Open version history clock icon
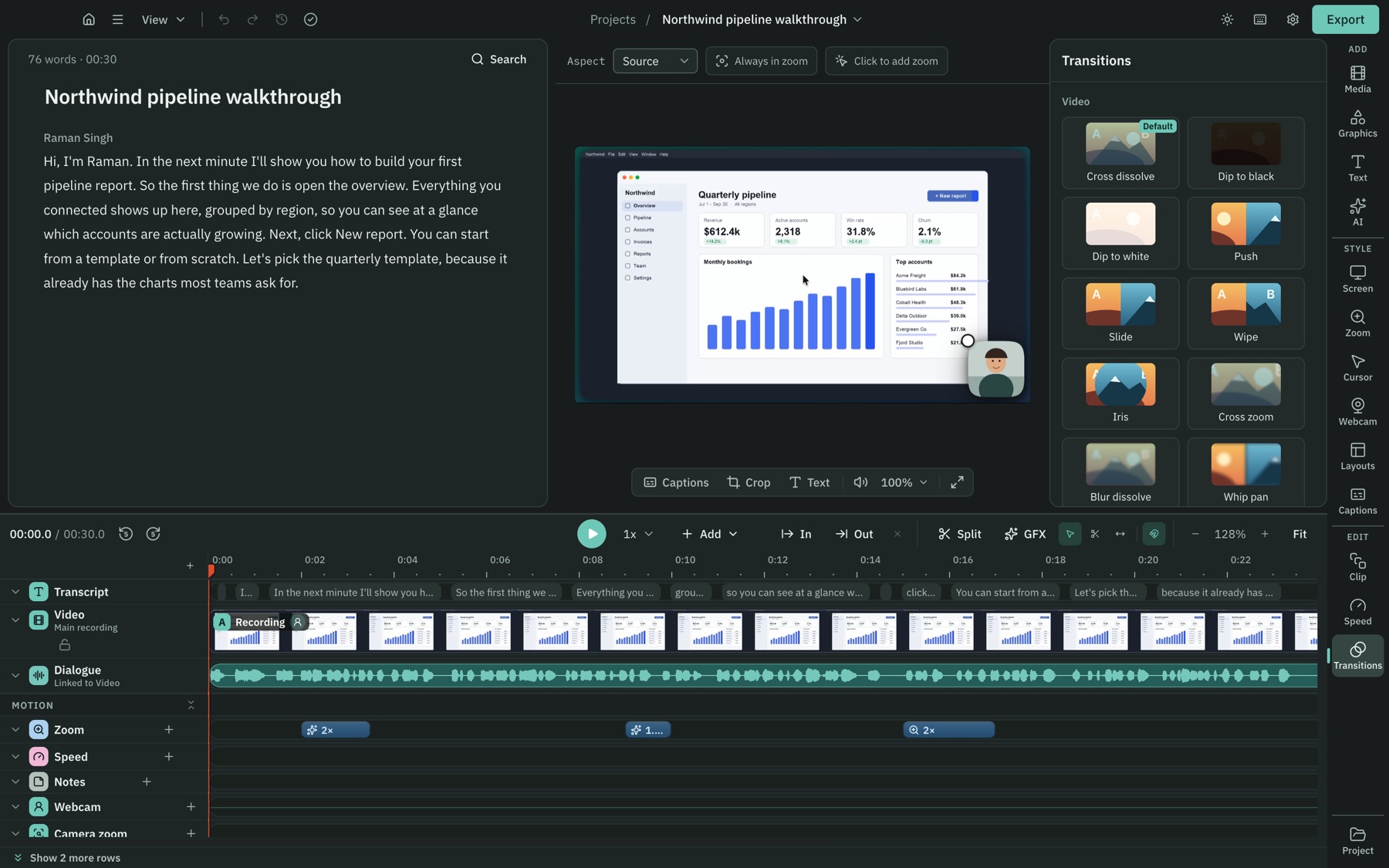1389x868 pixels. coord(282,19)
